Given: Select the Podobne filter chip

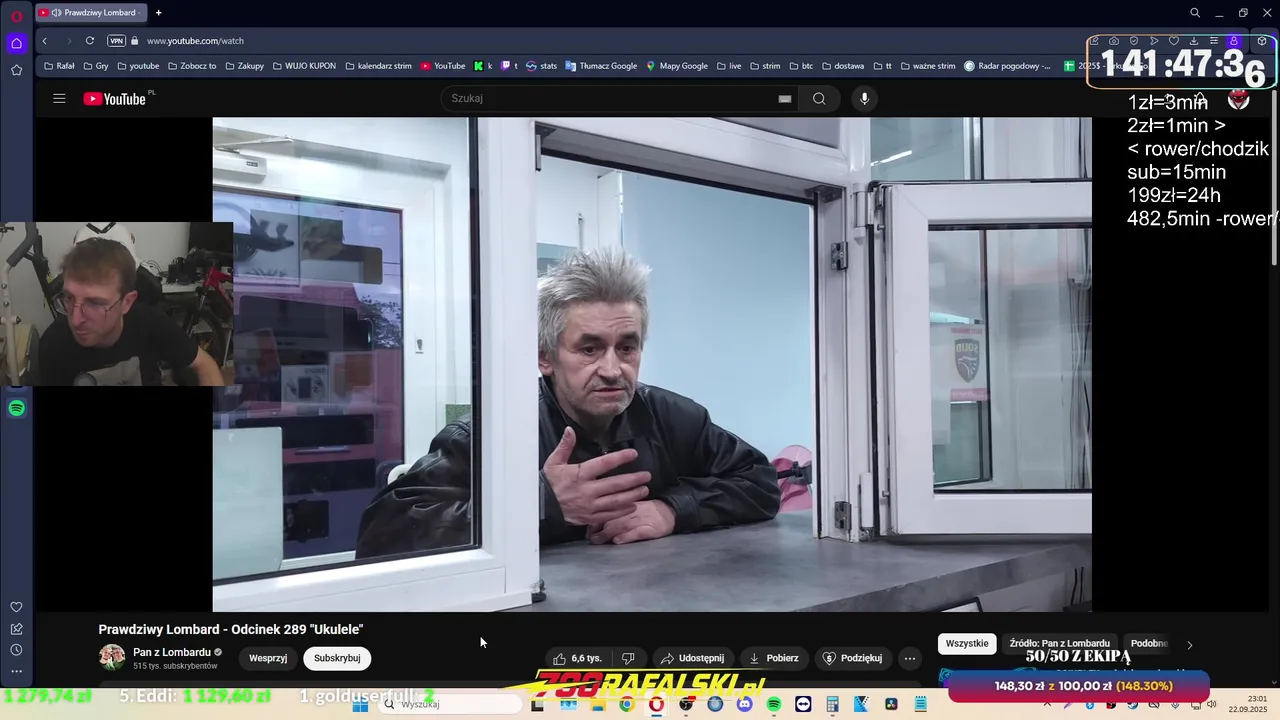Looking at the screenshot, I should tap(1149, 643).
